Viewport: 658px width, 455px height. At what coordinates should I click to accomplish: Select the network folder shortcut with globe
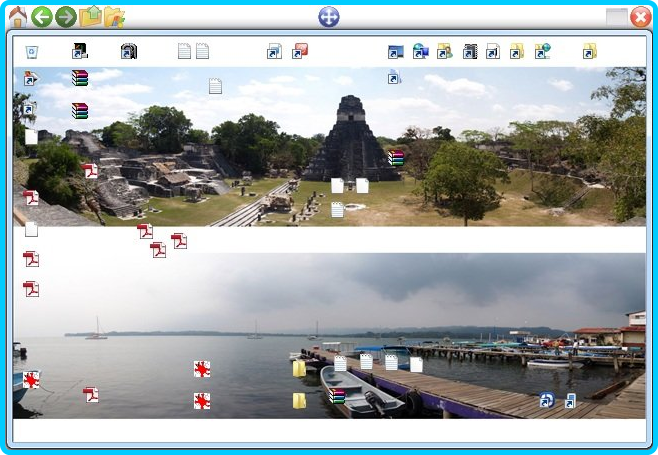click(543, 51)
